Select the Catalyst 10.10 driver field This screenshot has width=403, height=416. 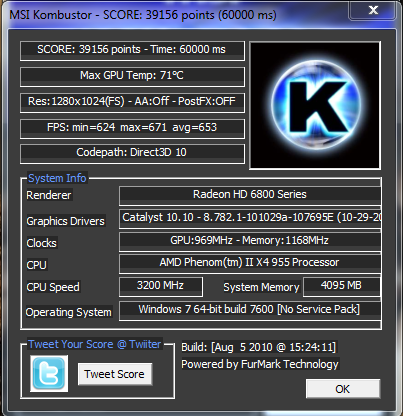tap(250, 218)
